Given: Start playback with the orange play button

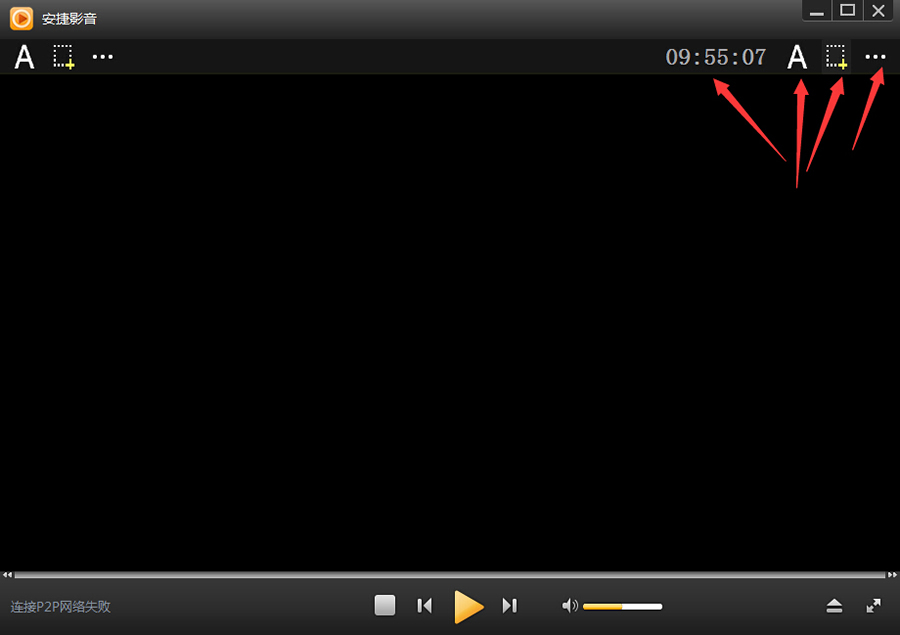Looking at the screenshot, I should (x=468, y=606).
